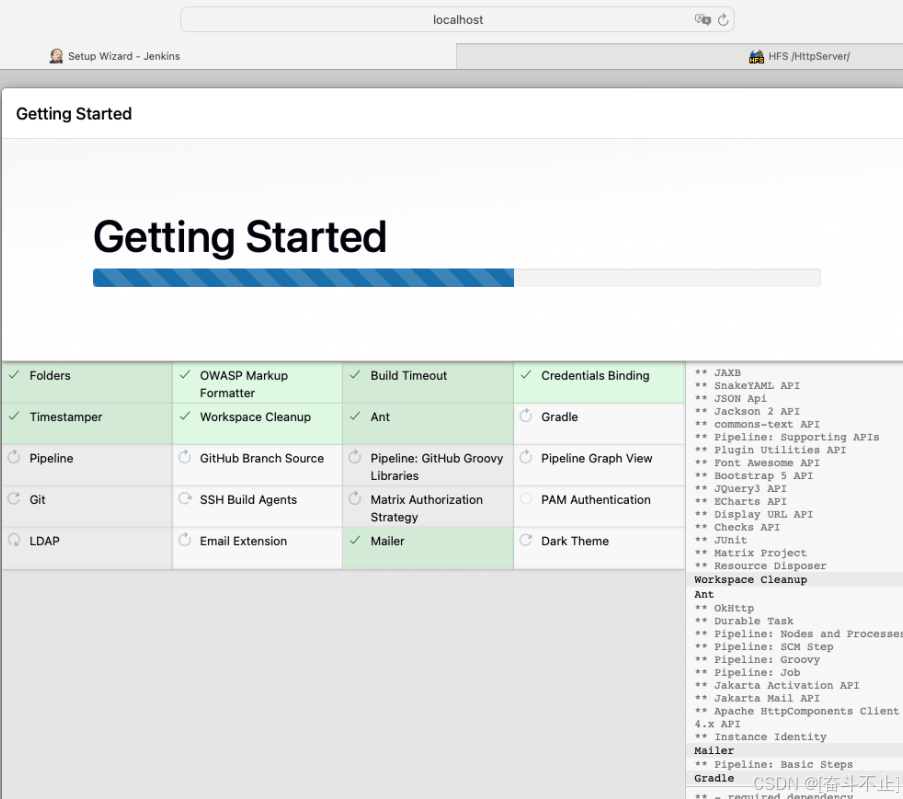Image resolution: width=903 pixels, height=799 pixels.
Task: Click the Matrix Authorization Strategy plugin name
Action: coord(426,509)
